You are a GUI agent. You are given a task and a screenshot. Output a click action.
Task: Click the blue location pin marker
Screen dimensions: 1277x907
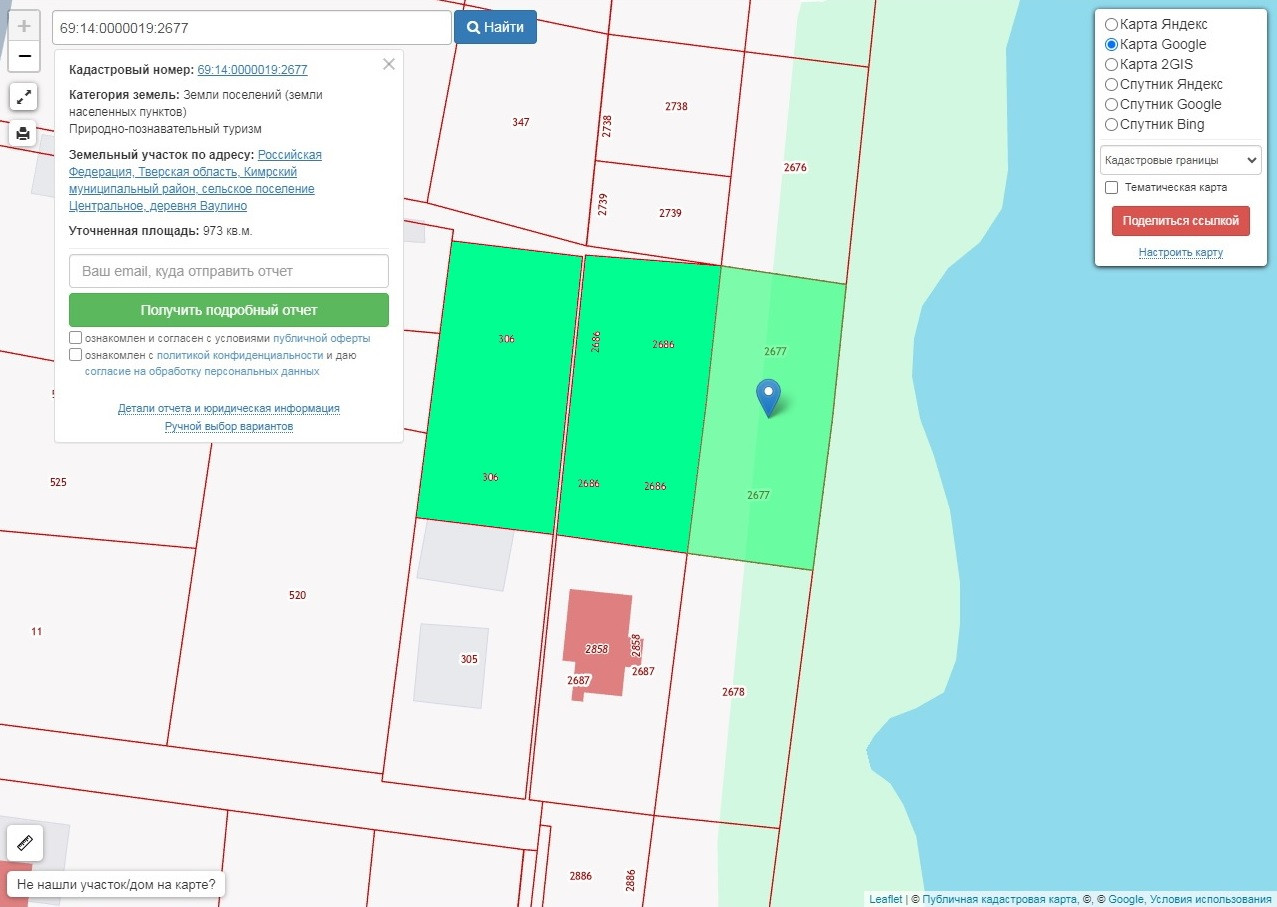click(x=768, y=398)
